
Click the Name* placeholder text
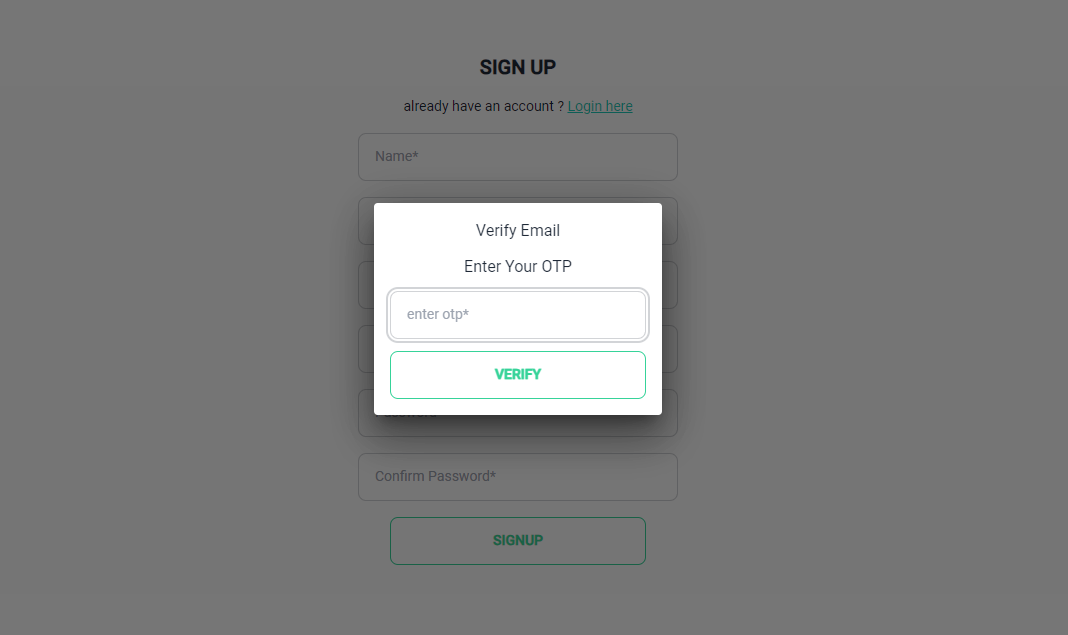[x=396, y=156]
